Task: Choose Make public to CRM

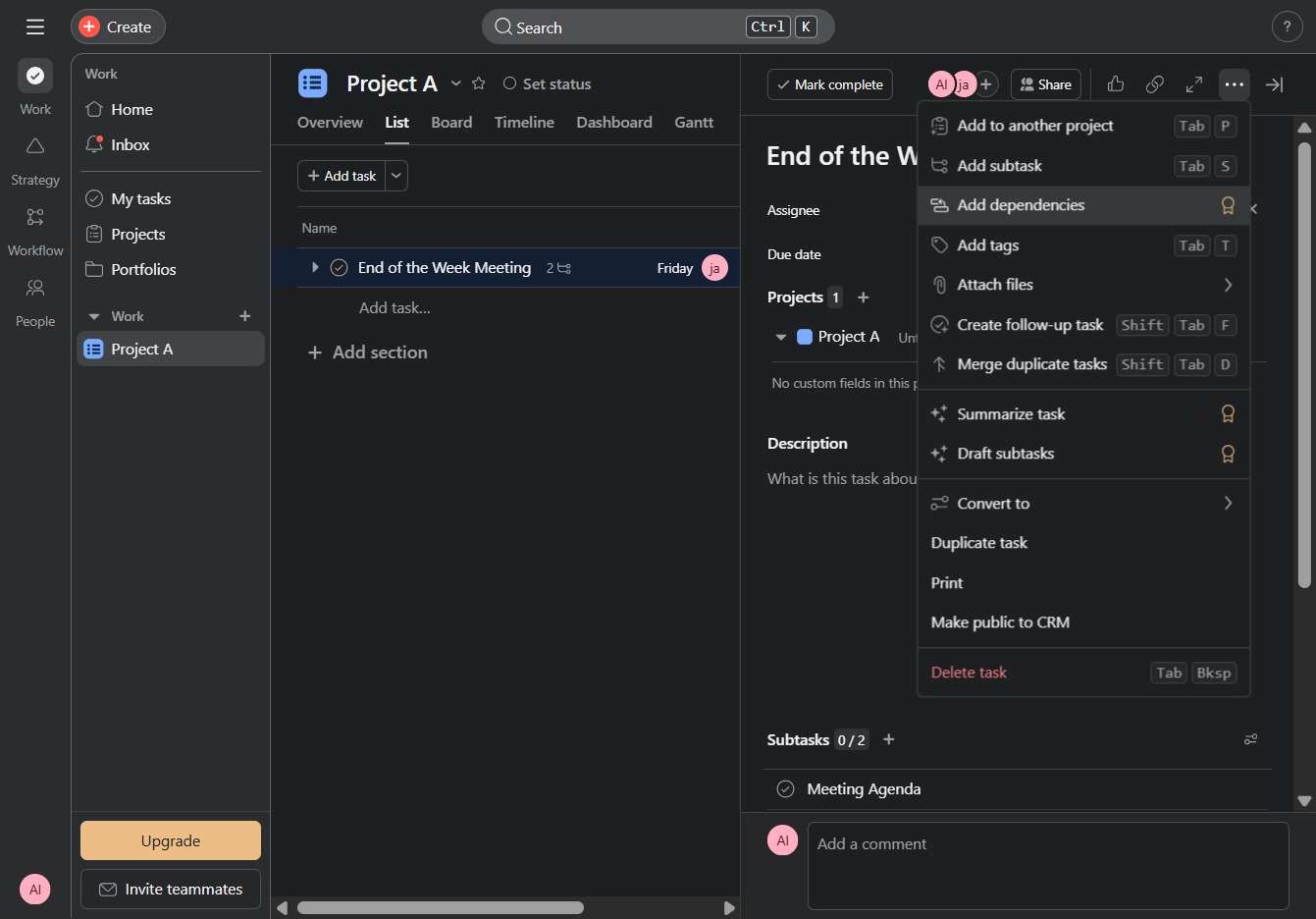Action: [1083, 622]
